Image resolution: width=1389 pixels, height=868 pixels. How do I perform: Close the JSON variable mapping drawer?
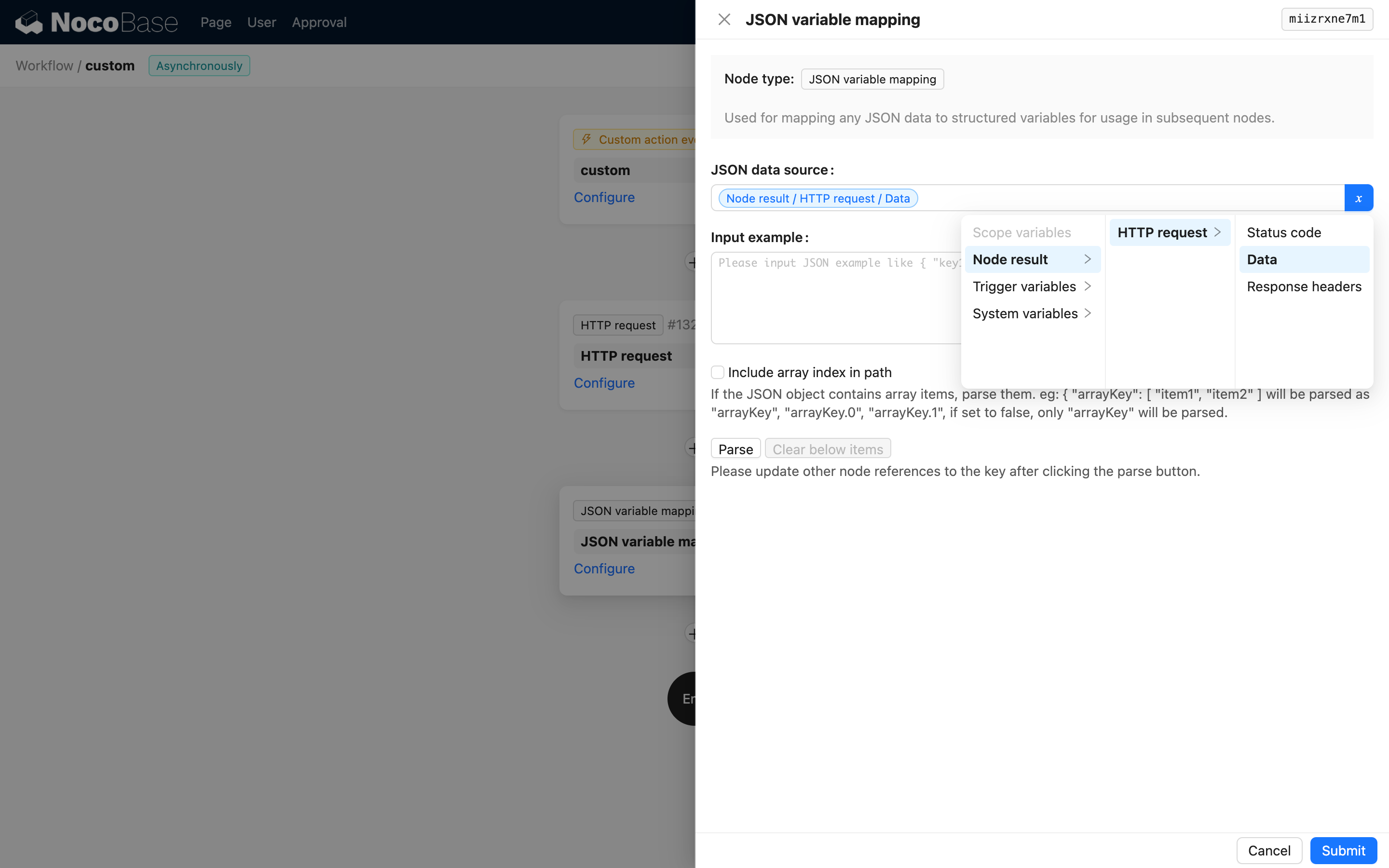tap(724, 19)
